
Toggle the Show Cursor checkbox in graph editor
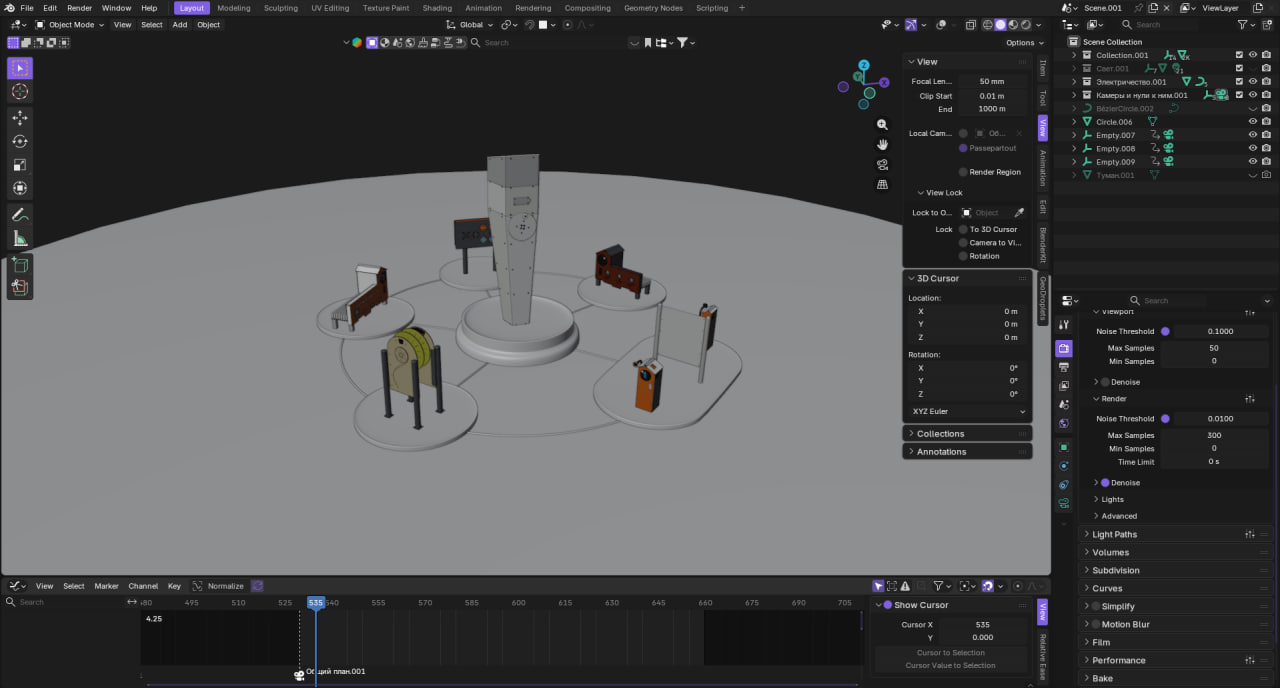[x=887, y=605]
